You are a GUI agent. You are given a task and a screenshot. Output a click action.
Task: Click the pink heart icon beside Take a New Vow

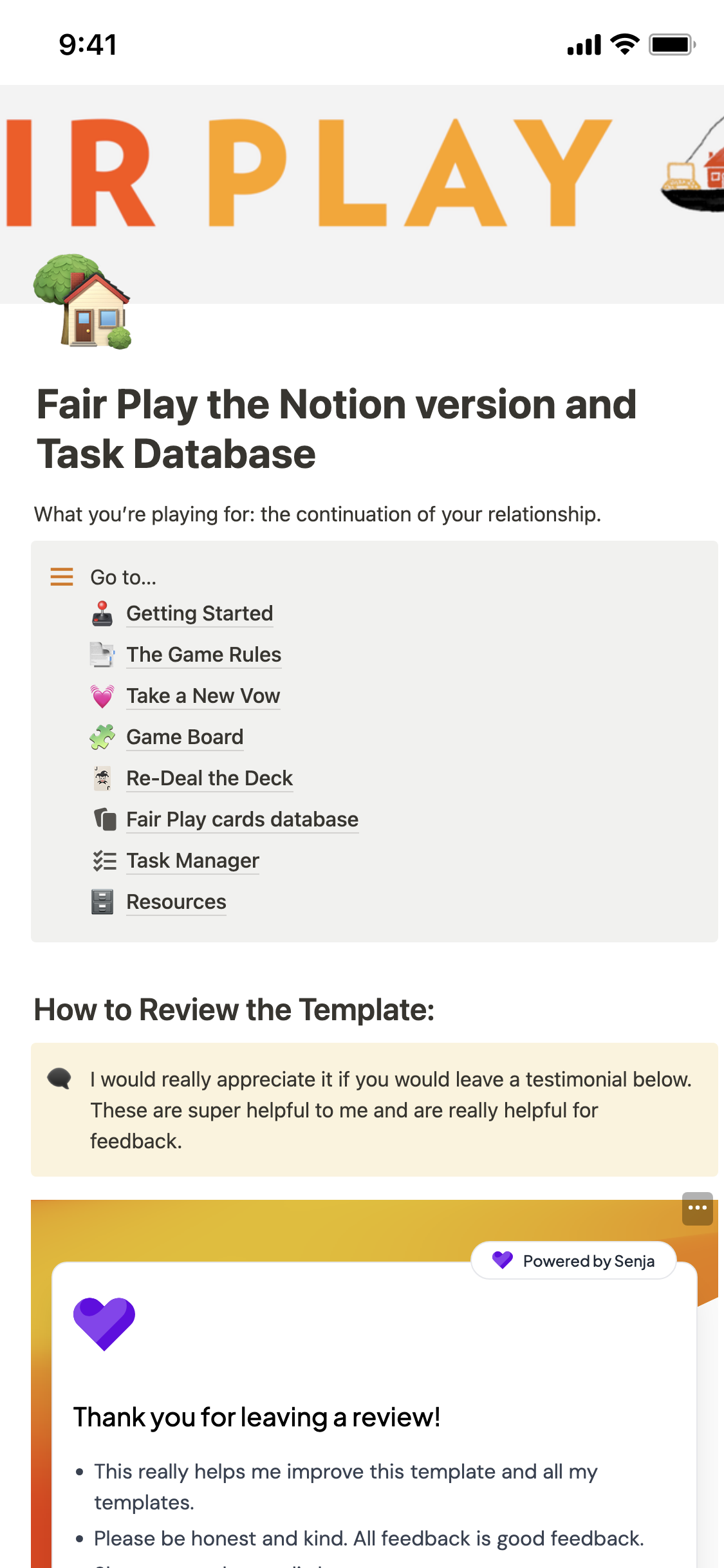point(103,695)
